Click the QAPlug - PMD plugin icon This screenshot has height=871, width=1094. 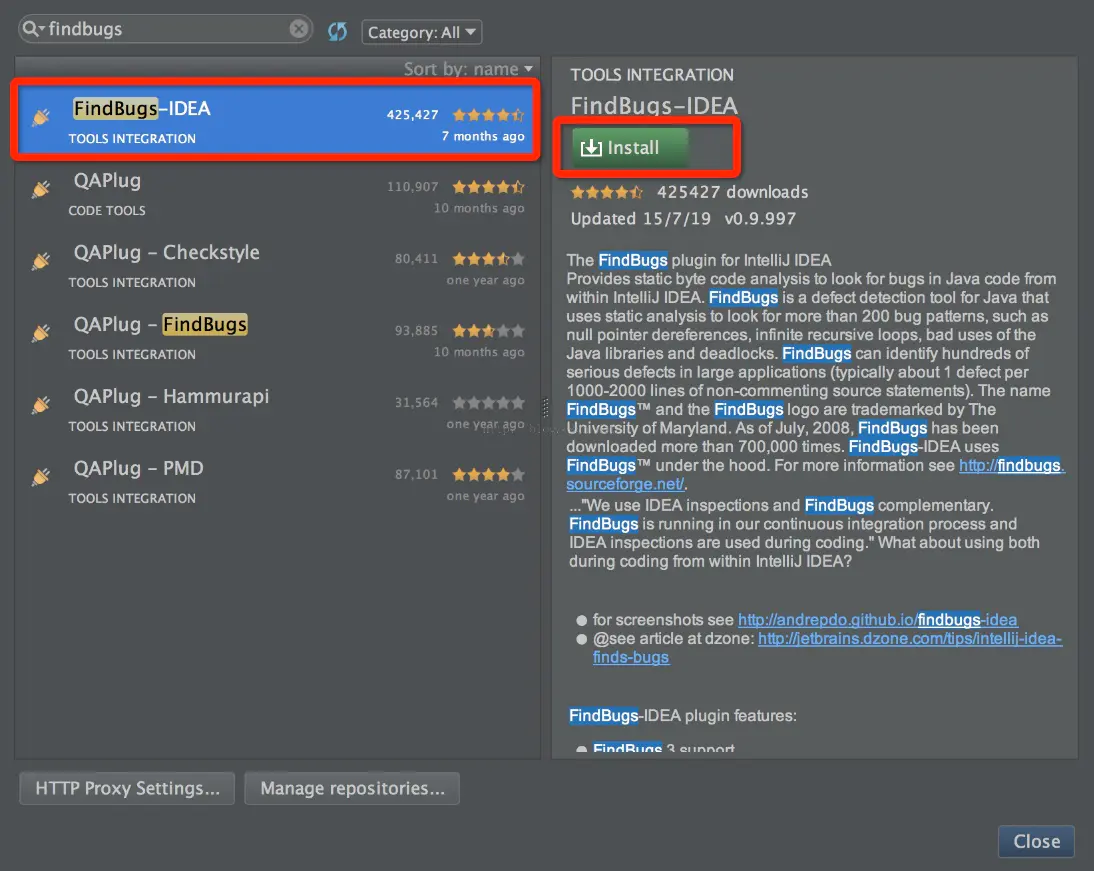pyautogui.click(x=41, y=477)
